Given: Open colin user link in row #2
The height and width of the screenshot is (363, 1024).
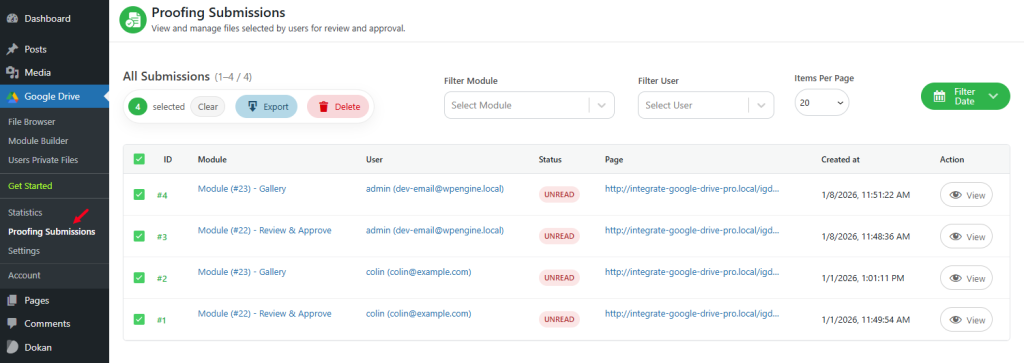Looking at the screenshot, I should [419, 272].
